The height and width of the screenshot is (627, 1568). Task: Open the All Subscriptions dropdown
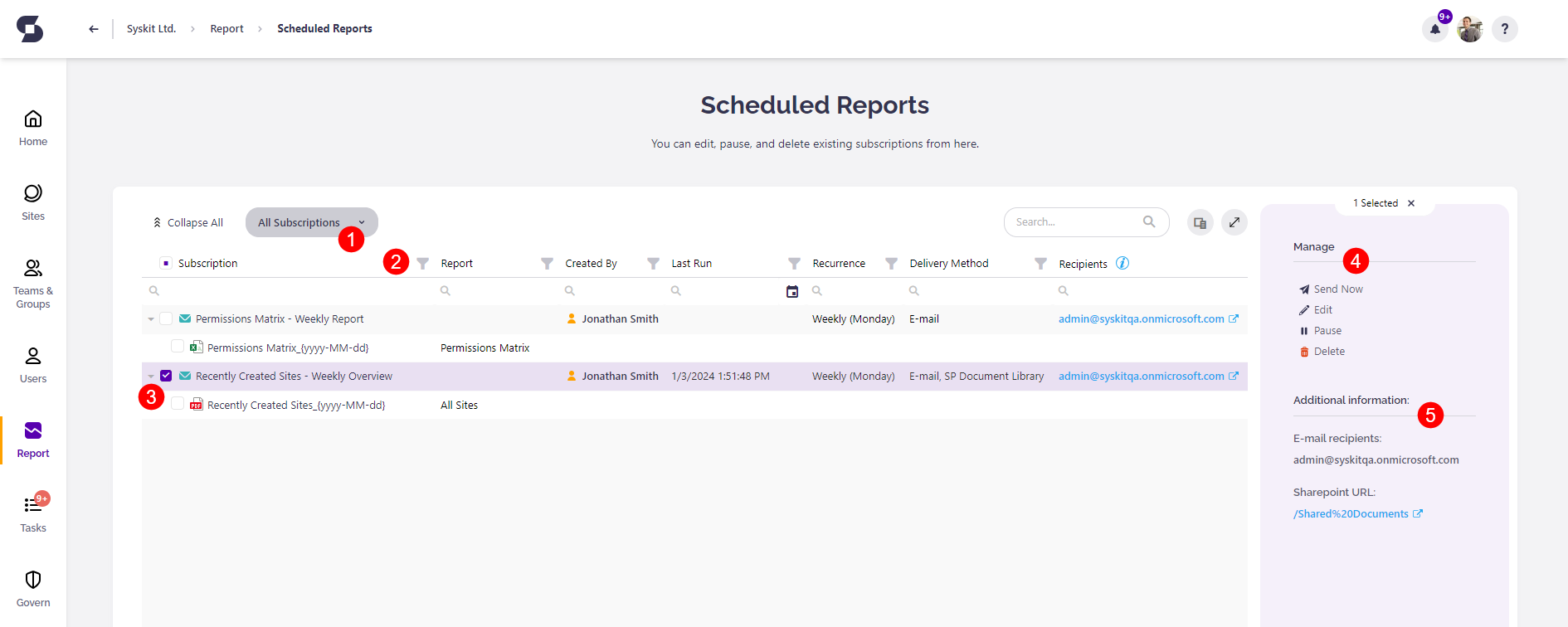pyautogui.click(x=312, y=222)
